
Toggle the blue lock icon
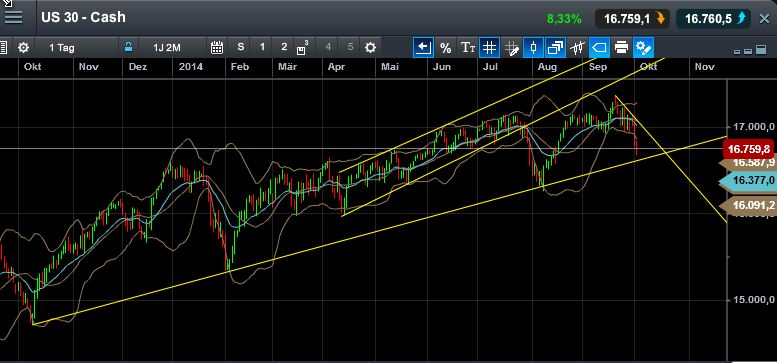[128, 48]
